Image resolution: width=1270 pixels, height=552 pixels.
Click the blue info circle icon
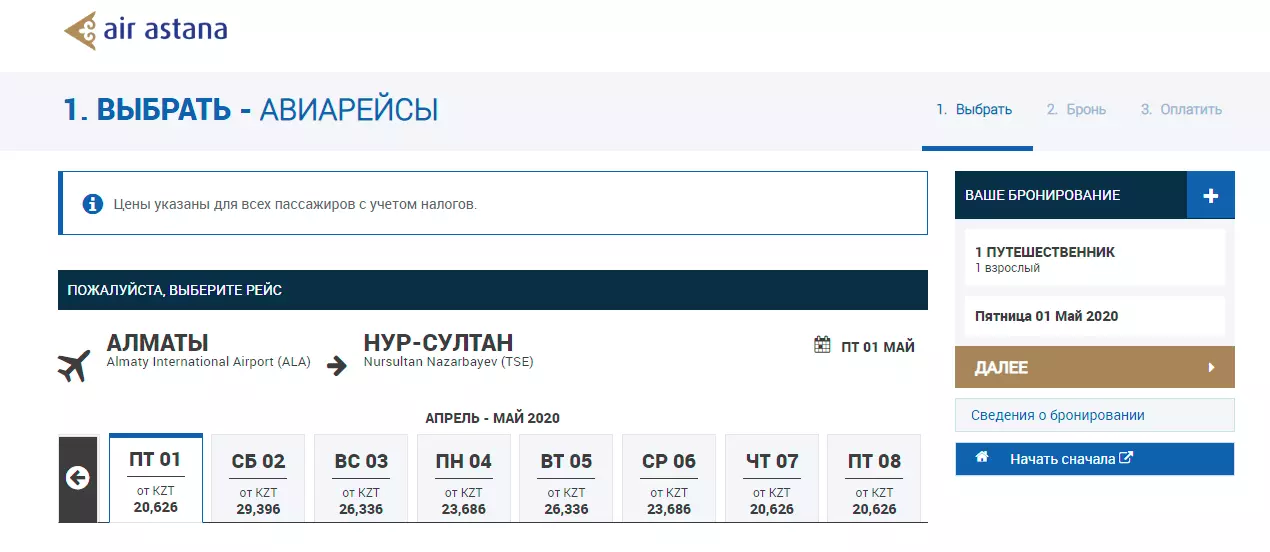pyautogui.click(x=93, y=204)
